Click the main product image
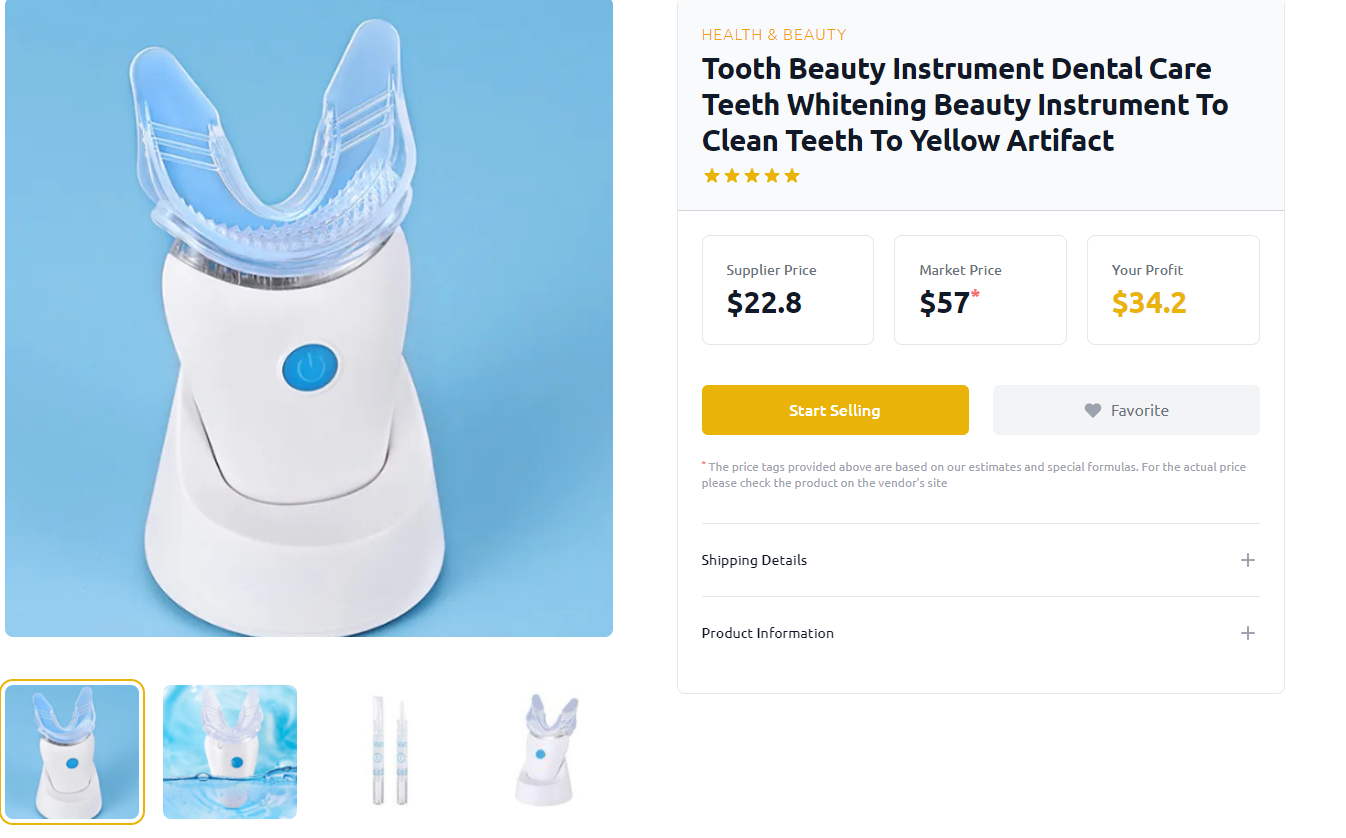Viewport: 1346px width, 838px height. [x=309, y=316]
